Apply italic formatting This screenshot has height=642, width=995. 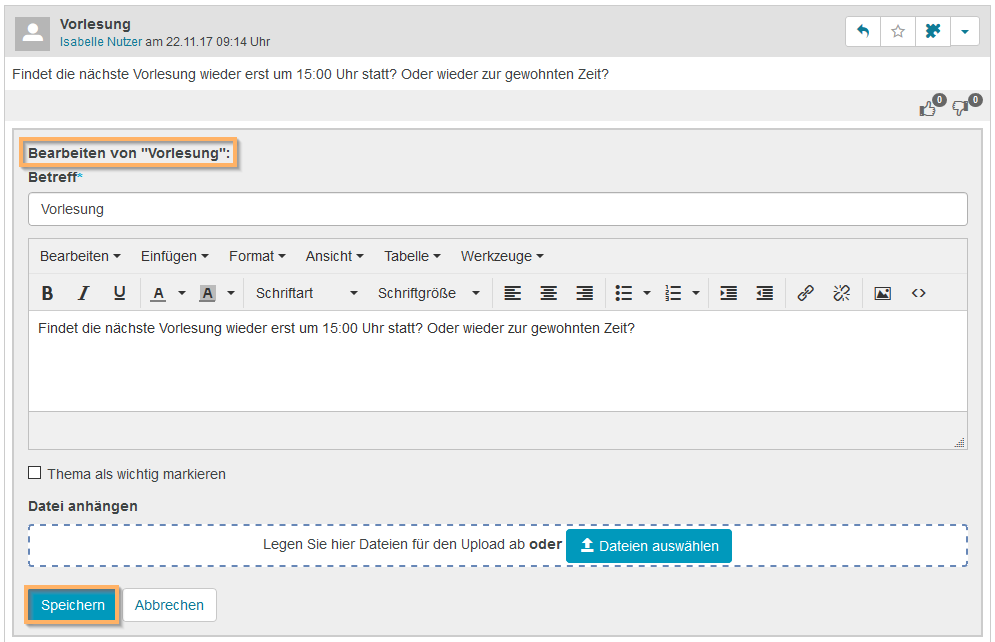point(82,293)
